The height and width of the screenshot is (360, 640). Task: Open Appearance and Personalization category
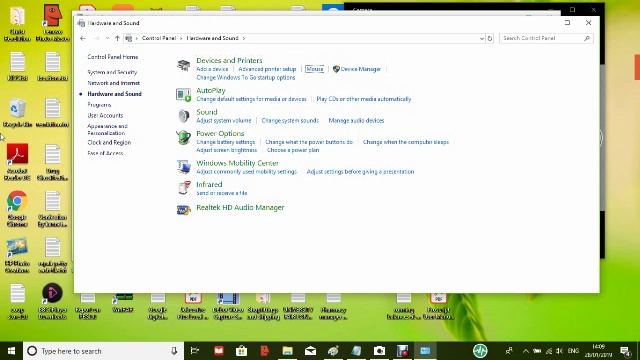tap(107, 129)
